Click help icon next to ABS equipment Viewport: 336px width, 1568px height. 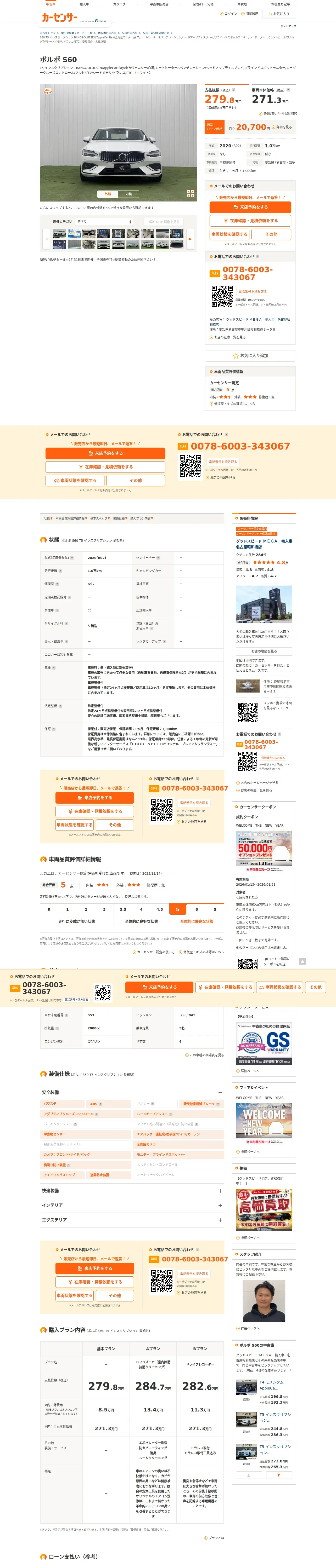(x=101, y=1104)
